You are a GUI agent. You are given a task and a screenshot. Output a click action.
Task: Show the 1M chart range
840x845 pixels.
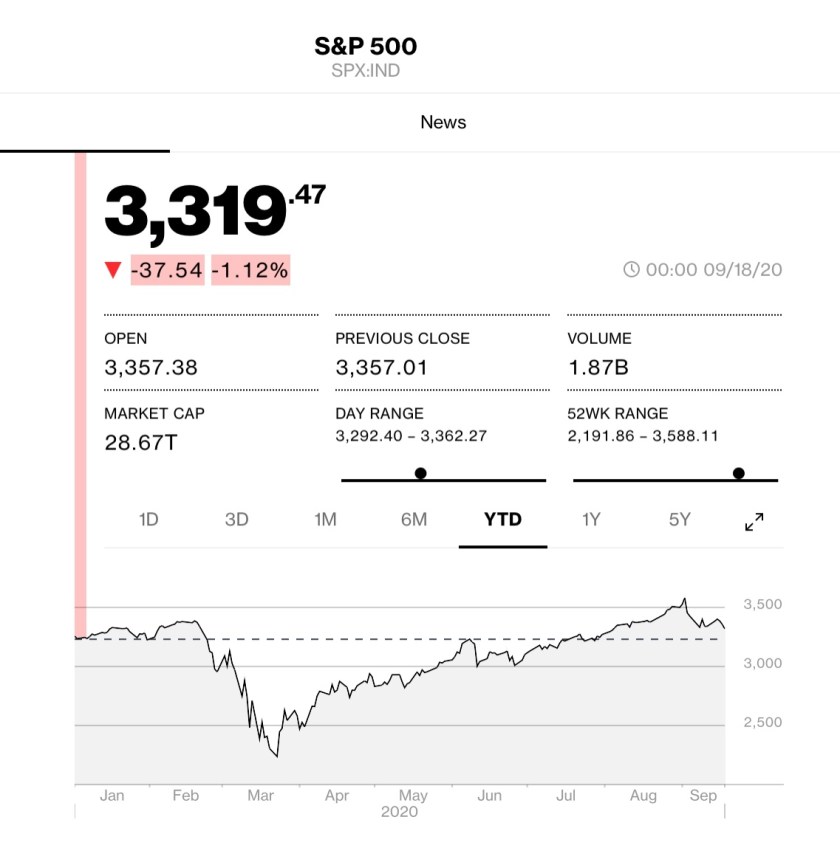click(x=325, y=519)
